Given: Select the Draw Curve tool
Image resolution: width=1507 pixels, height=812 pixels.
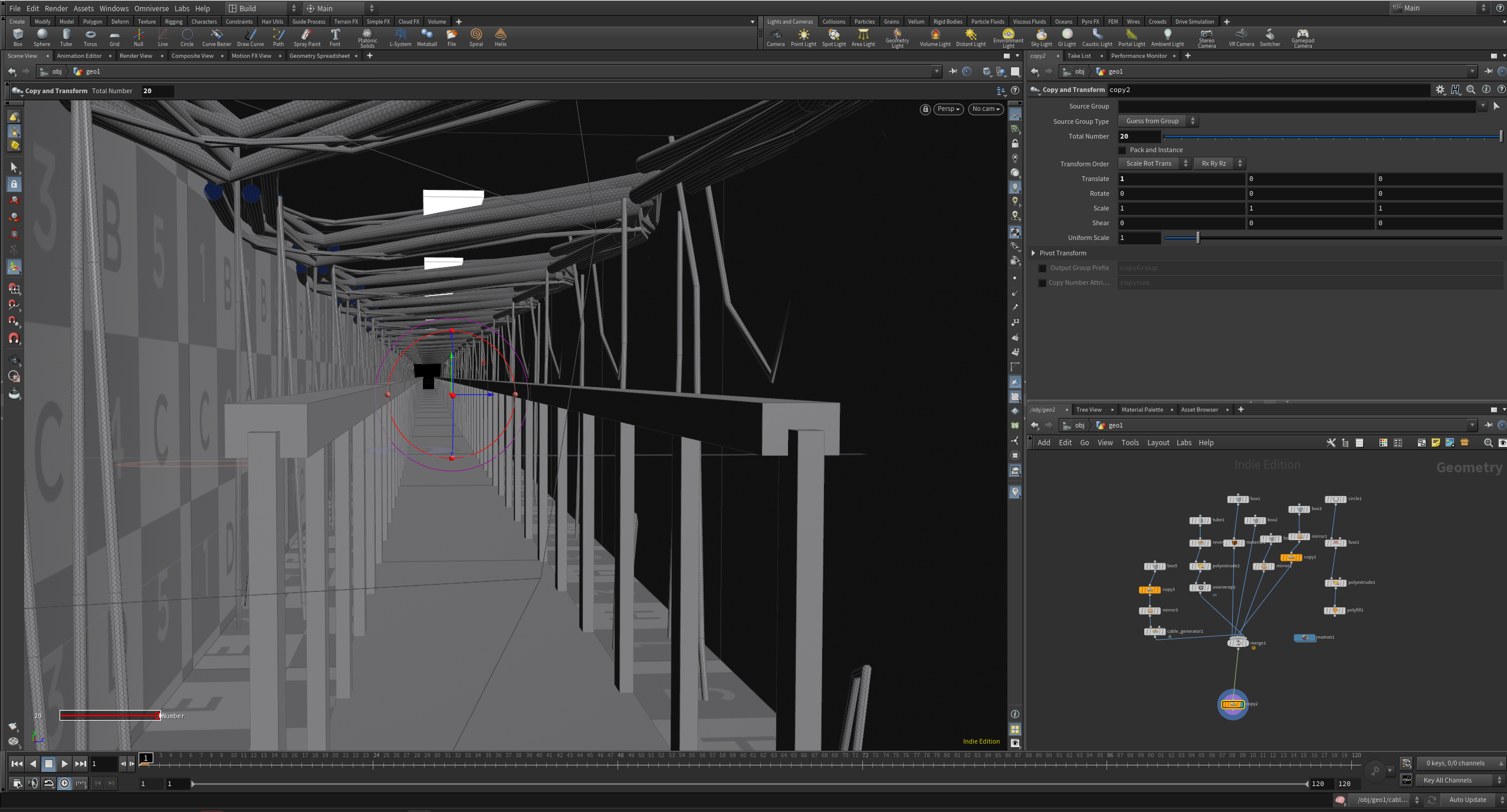Looking at the screenshot, I should 251,38.
